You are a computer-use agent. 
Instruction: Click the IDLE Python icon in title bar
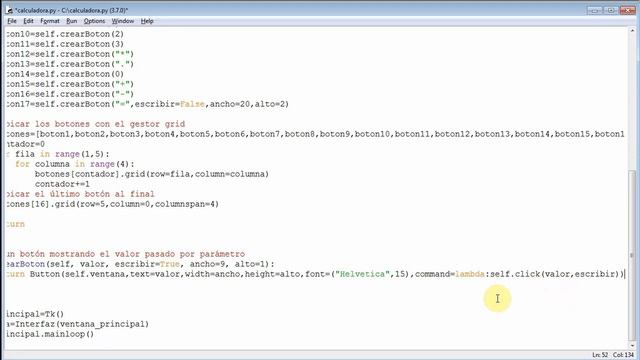tap(9, 10)
